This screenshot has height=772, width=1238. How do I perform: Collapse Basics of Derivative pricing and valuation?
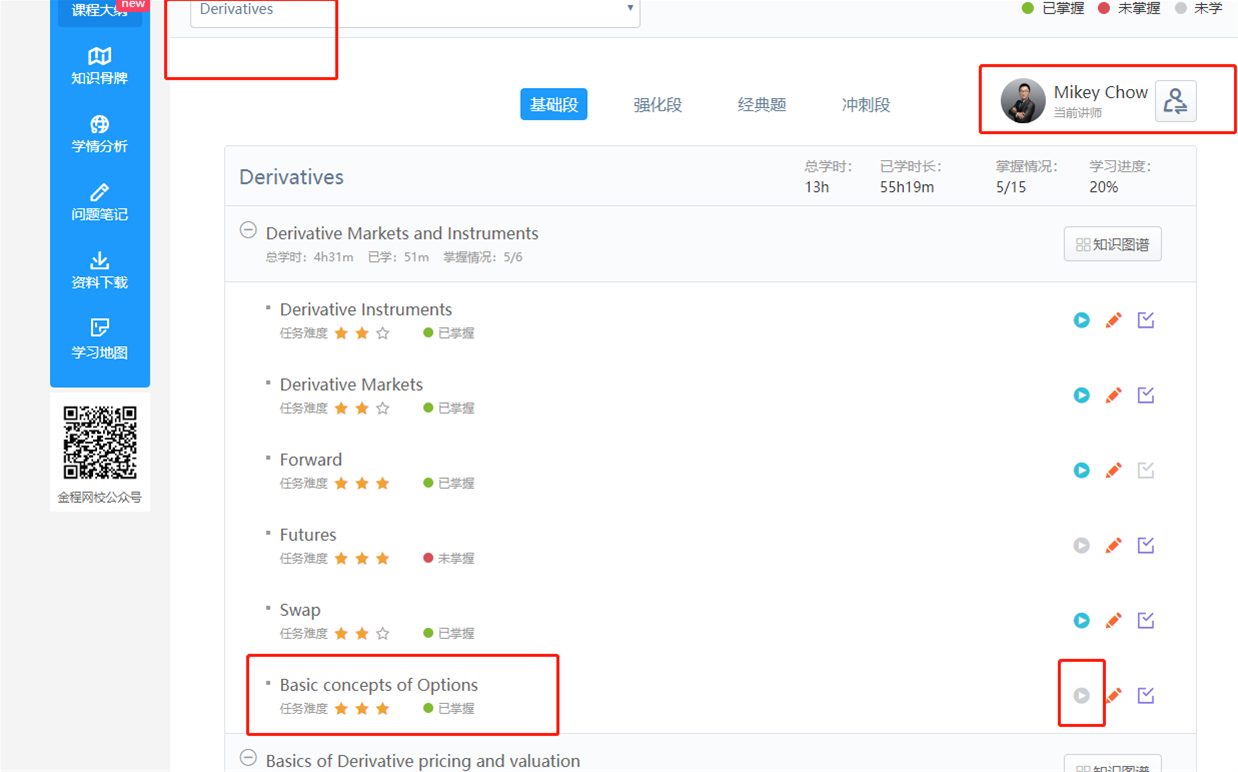click(x=248, y=758)
